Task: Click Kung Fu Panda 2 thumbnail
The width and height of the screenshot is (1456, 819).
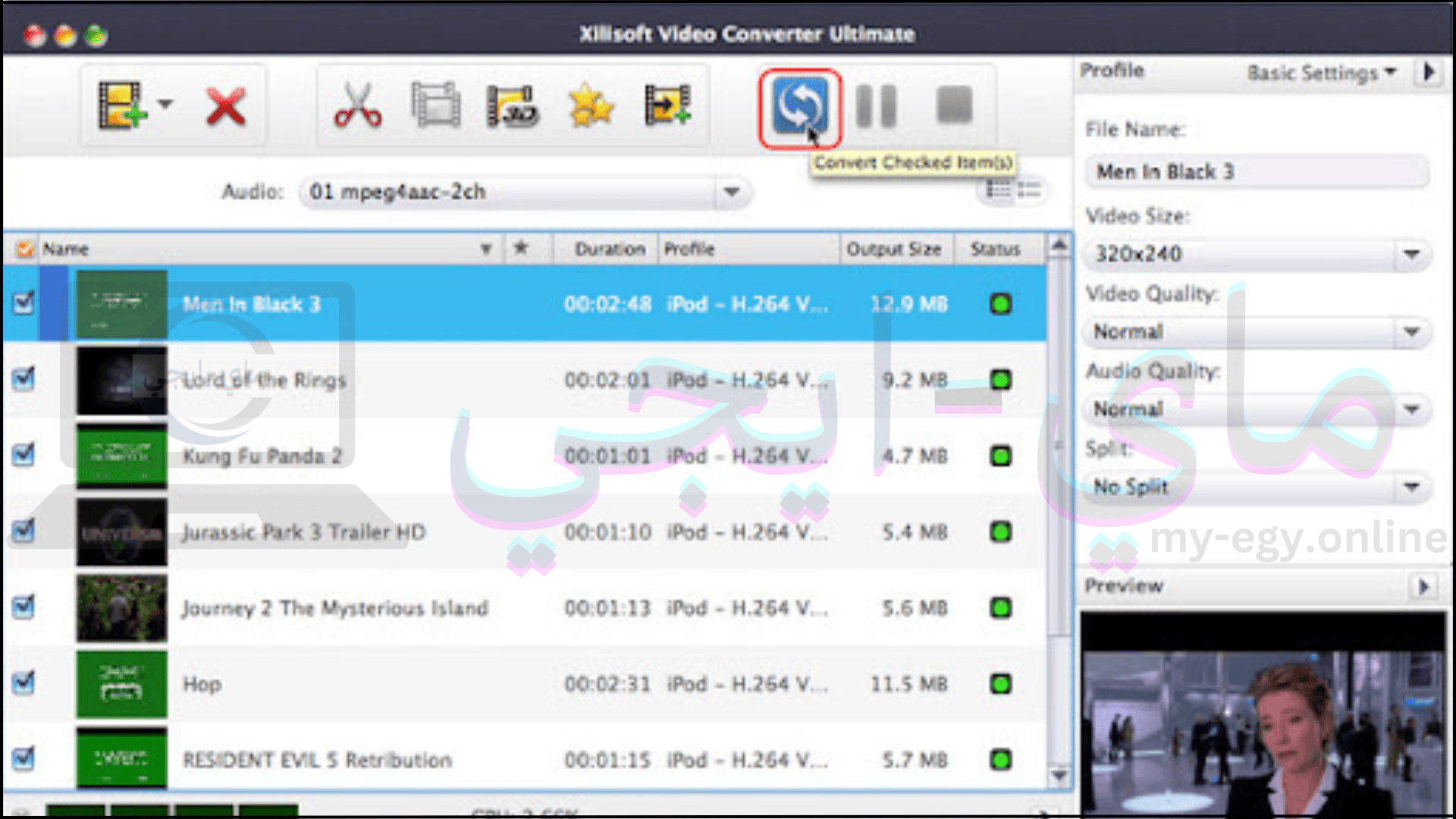Action: 121,456
